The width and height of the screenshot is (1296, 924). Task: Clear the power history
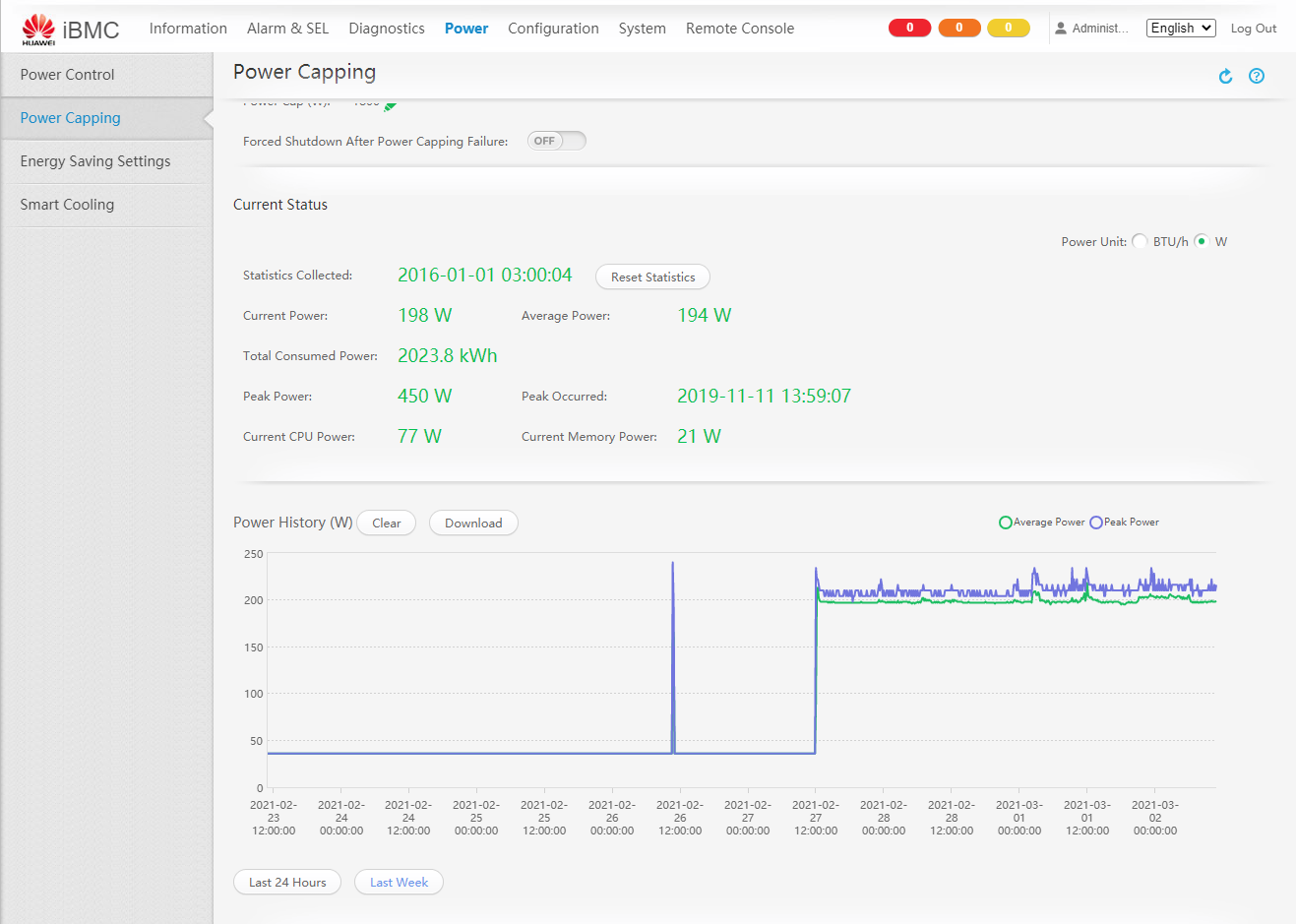coord(386,524)
